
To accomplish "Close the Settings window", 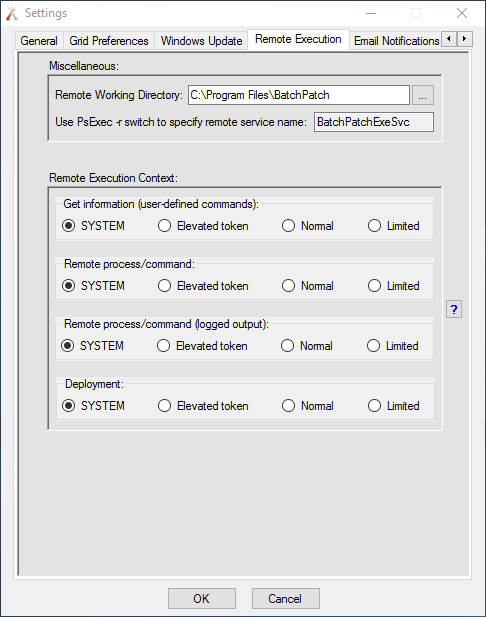I will coord(462,13).
